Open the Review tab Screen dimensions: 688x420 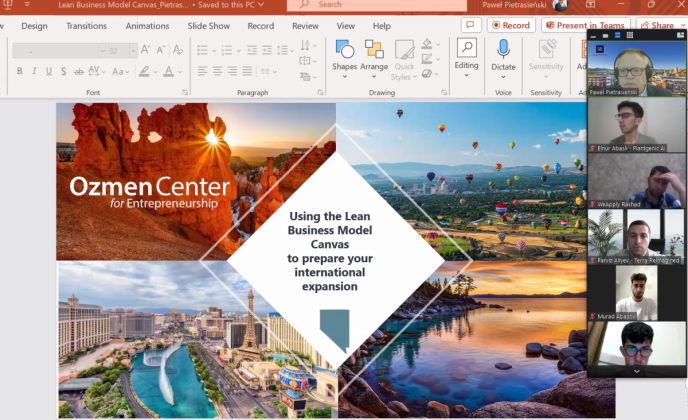[305, 26]
